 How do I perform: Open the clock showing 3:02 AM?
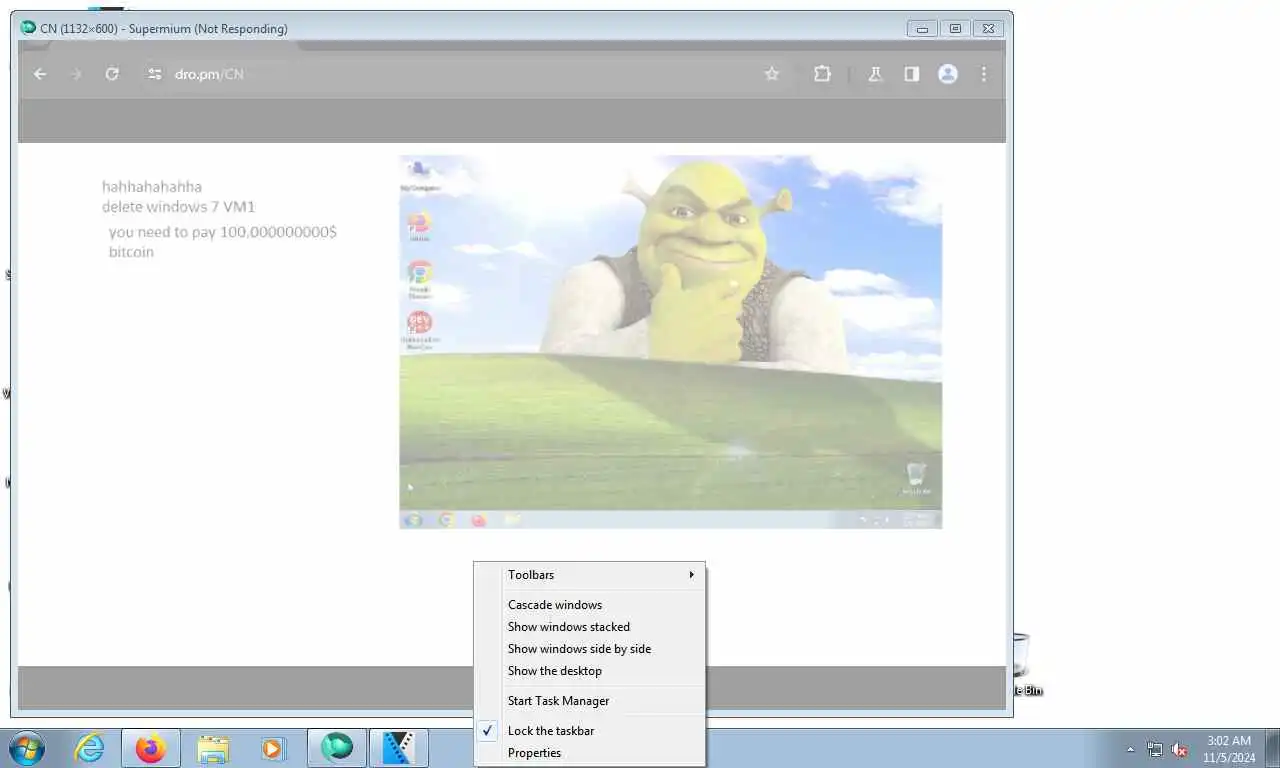point(1229,749)
